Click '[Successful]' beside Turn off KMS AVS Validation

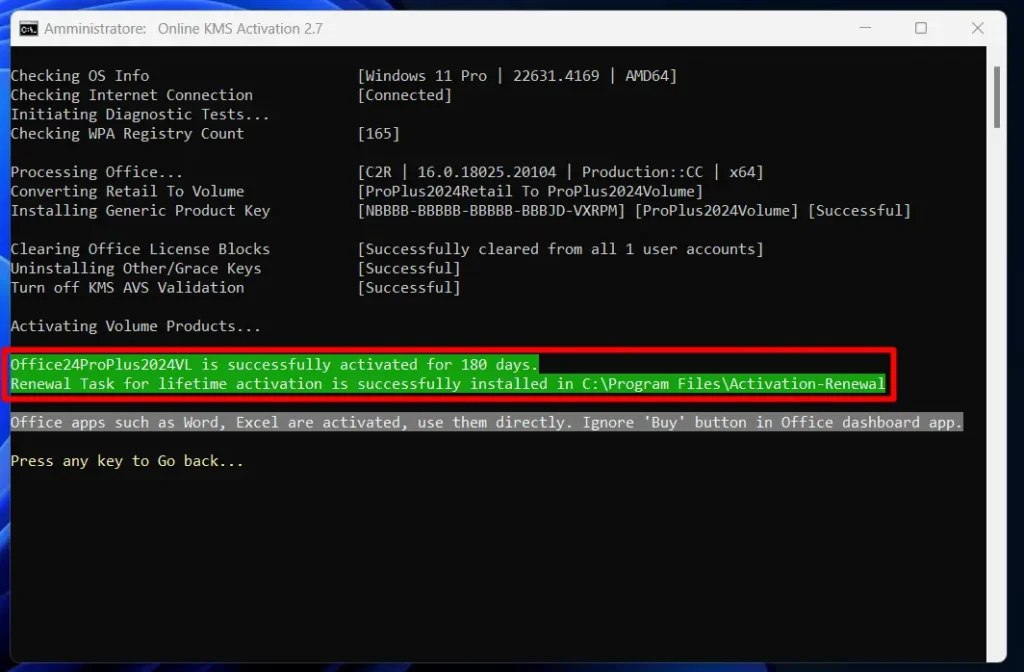pos(409,288)
